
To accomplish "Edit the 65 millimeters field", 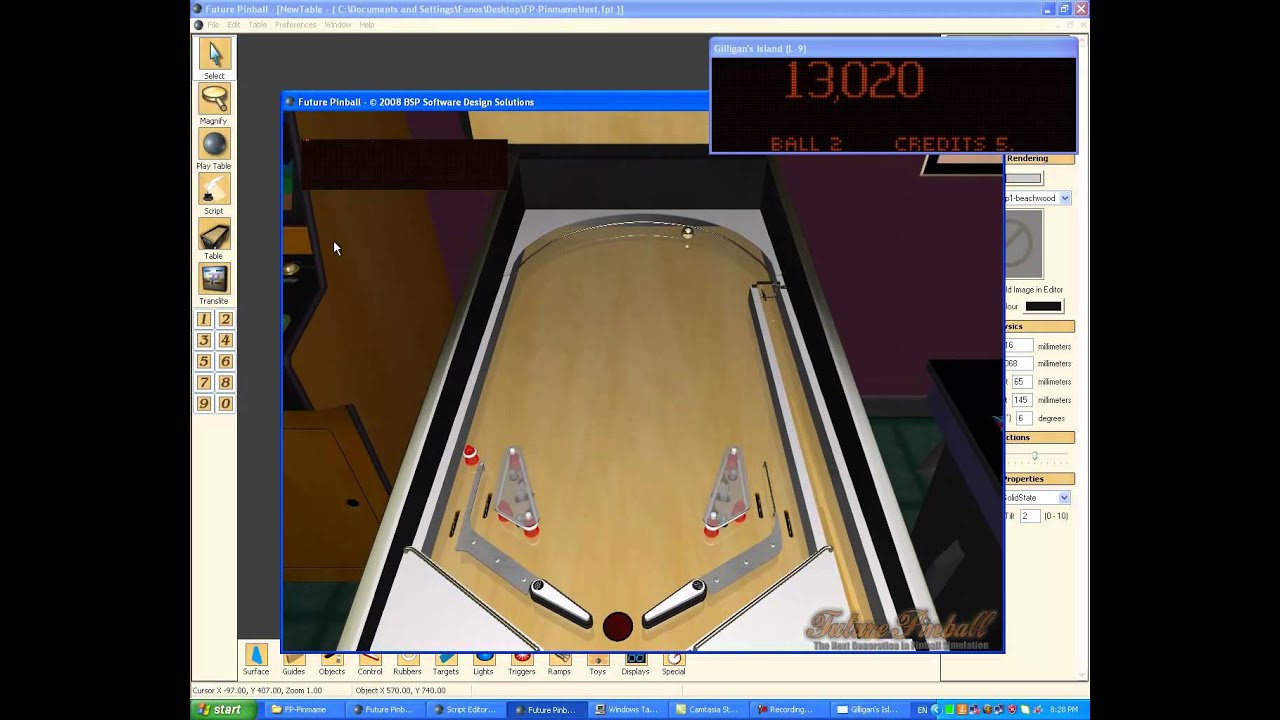I will coord(1021,382).
